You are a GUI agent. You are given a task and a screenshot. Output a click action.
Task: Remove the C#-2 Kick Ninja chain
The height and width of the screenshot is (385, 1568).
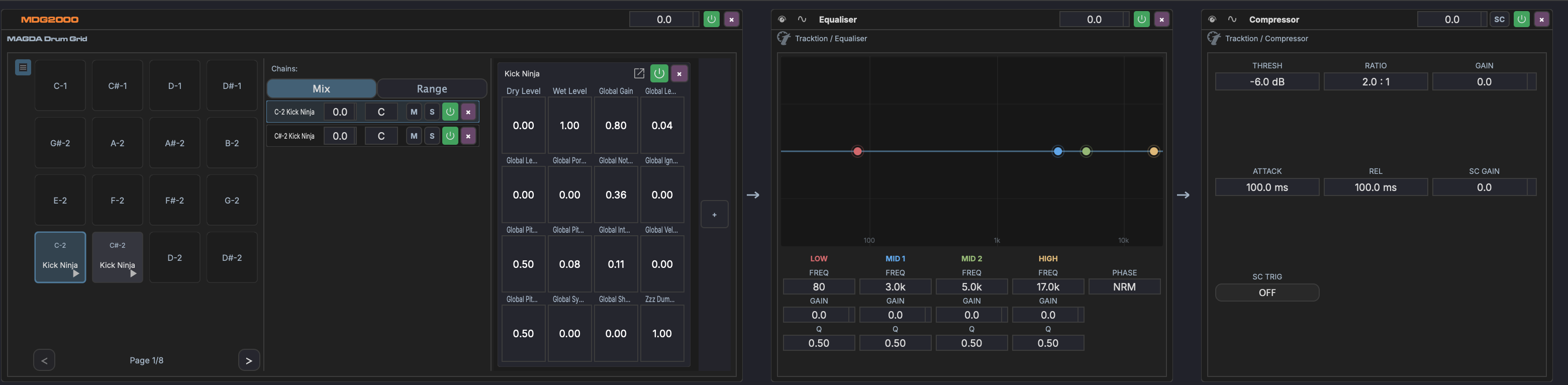pos(468,136)
